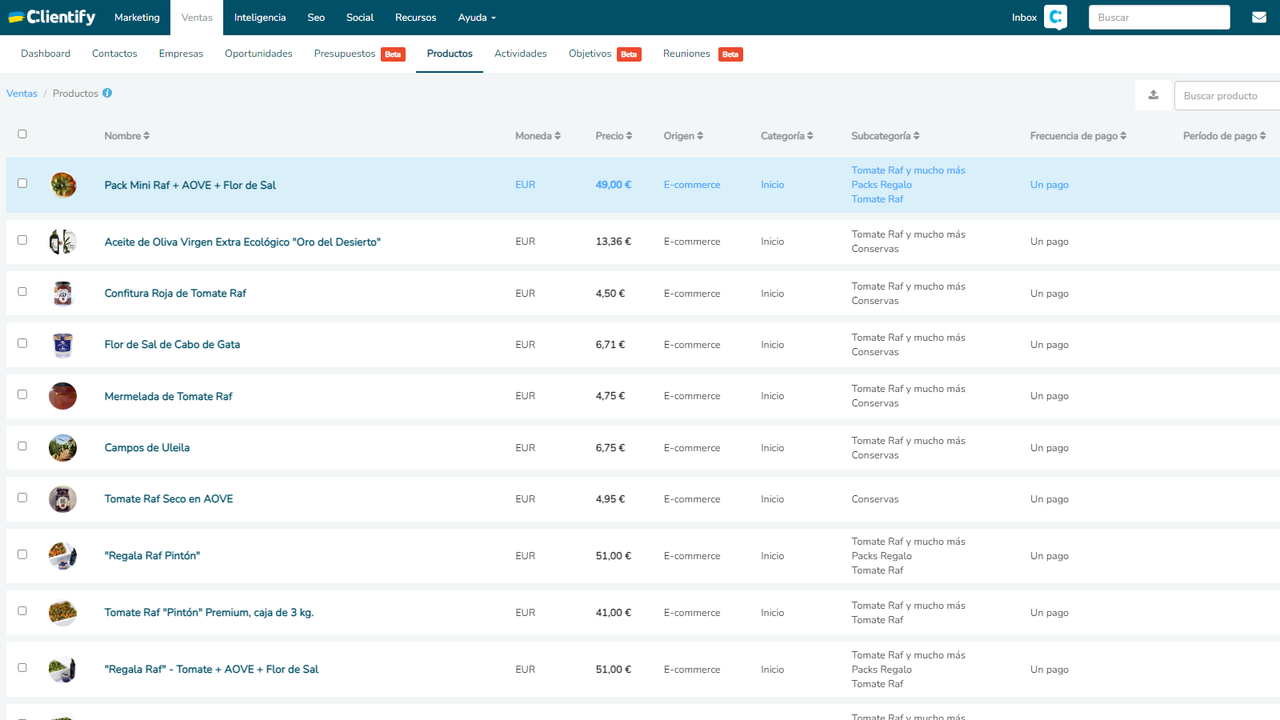
Task: Click the info icon beside Productos breadcrumb
Action: pyautogui.click(x=107, y=93)
